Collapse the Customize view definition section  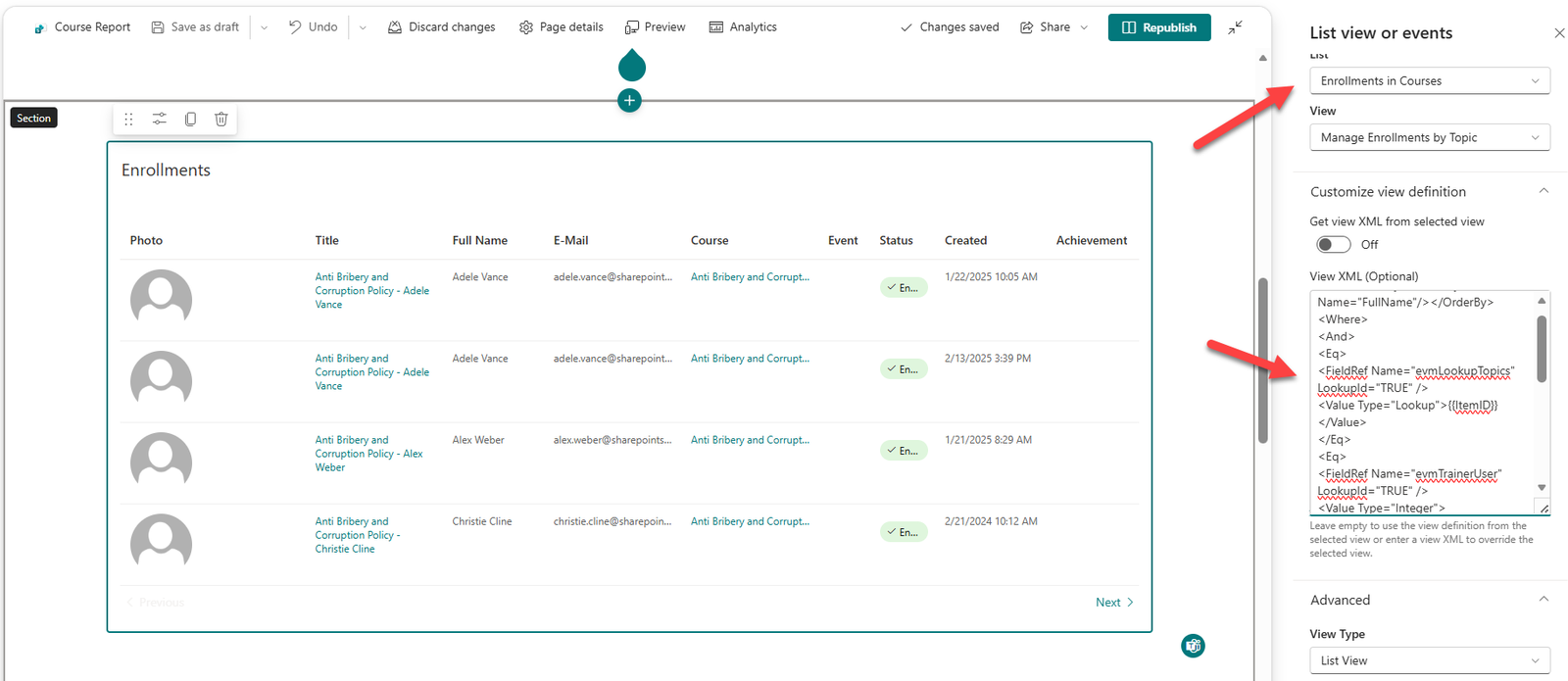(x=1543, y=191)
